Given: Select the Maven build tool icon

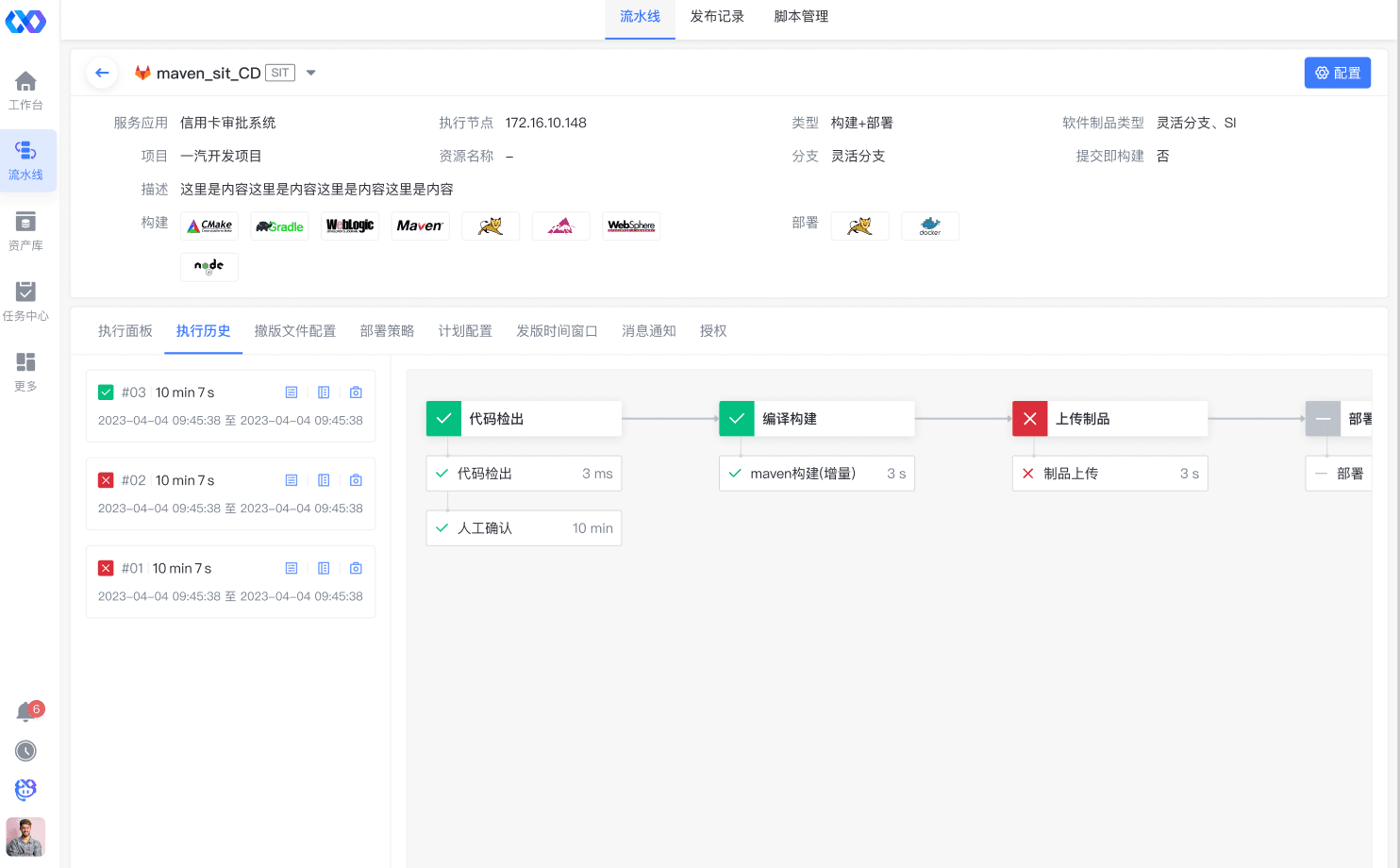Looking at the screenshot, I should coord(420,226).
